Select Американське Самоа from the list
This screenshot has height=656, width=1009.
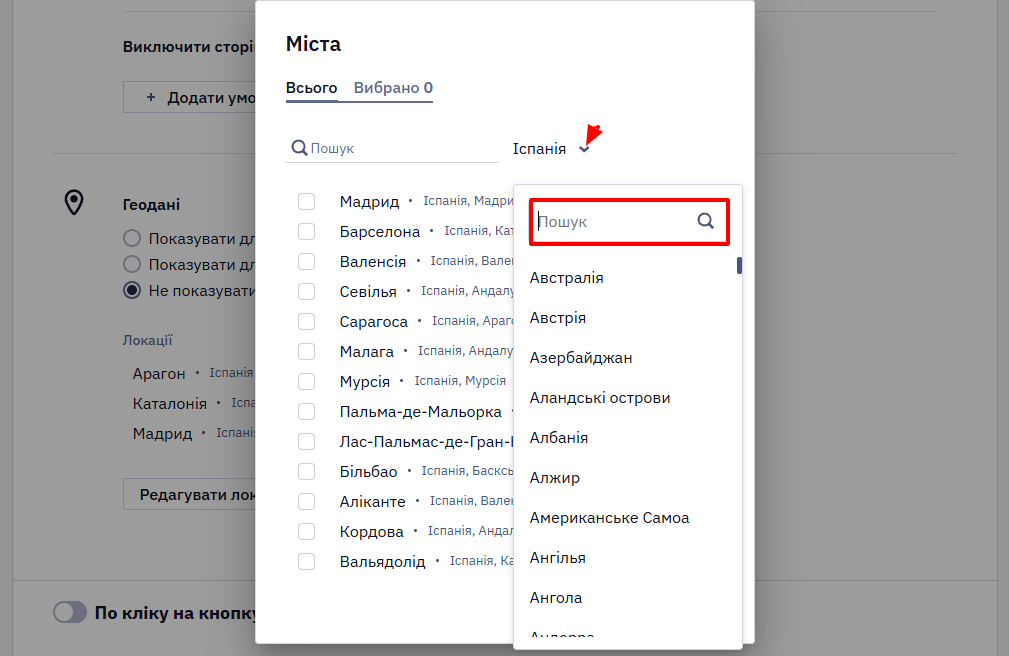click(609, 518)
